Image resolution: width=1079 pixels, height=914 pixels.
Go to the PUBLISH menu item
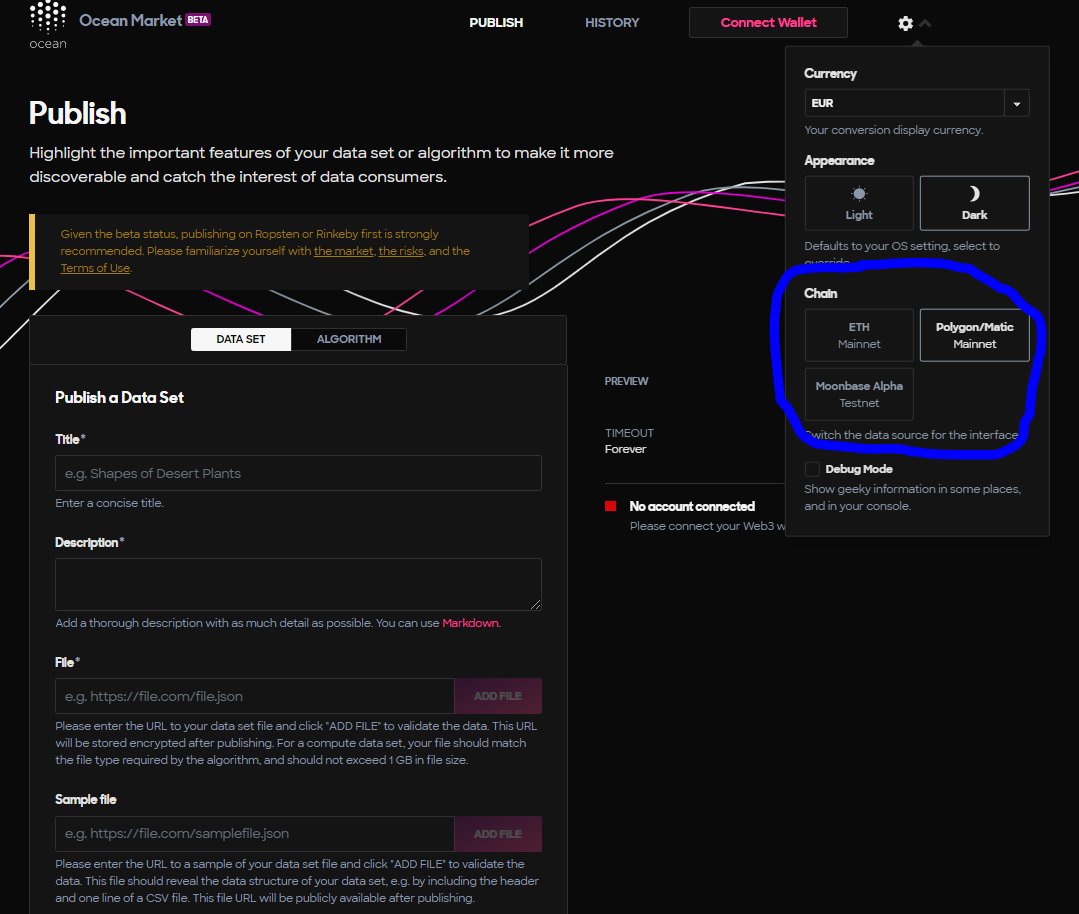coord(496,23)
